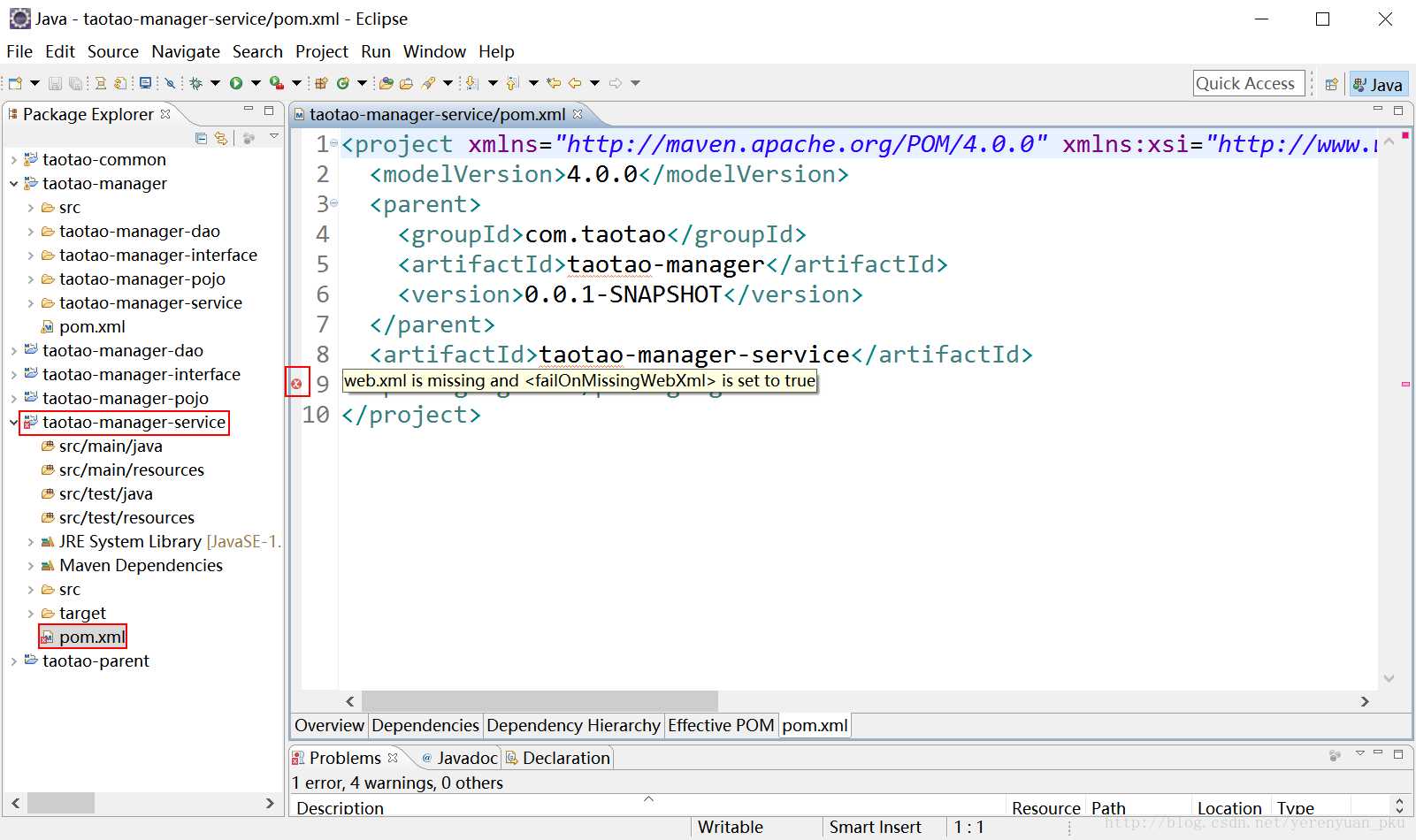Image resolution: width=1416 pixels, height=840 pixels.
Task: Expand the taotao-parent project
Action: point(13,661)
